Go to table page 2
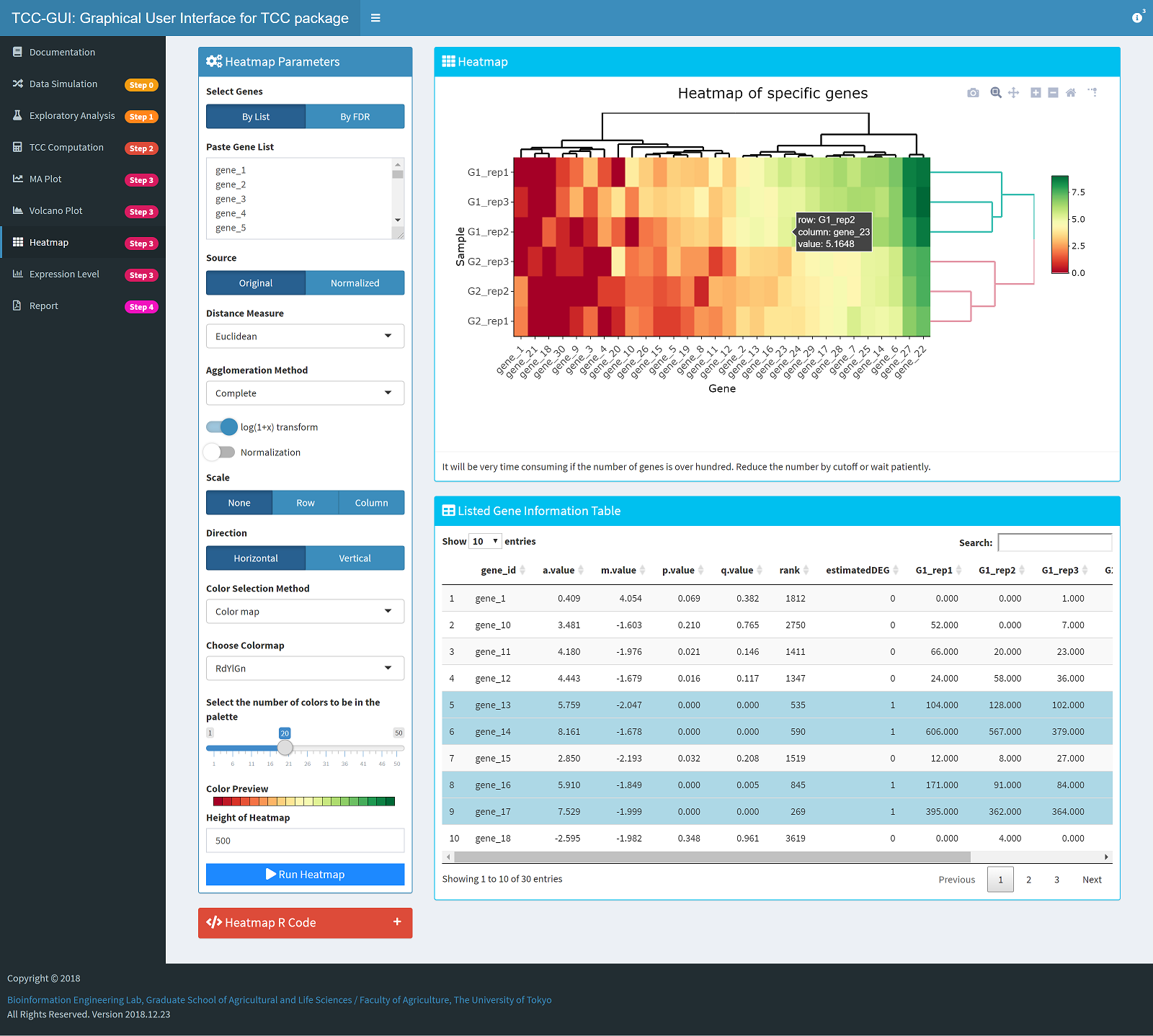Viewport: 1153px width, 1036px height. 1028,880
